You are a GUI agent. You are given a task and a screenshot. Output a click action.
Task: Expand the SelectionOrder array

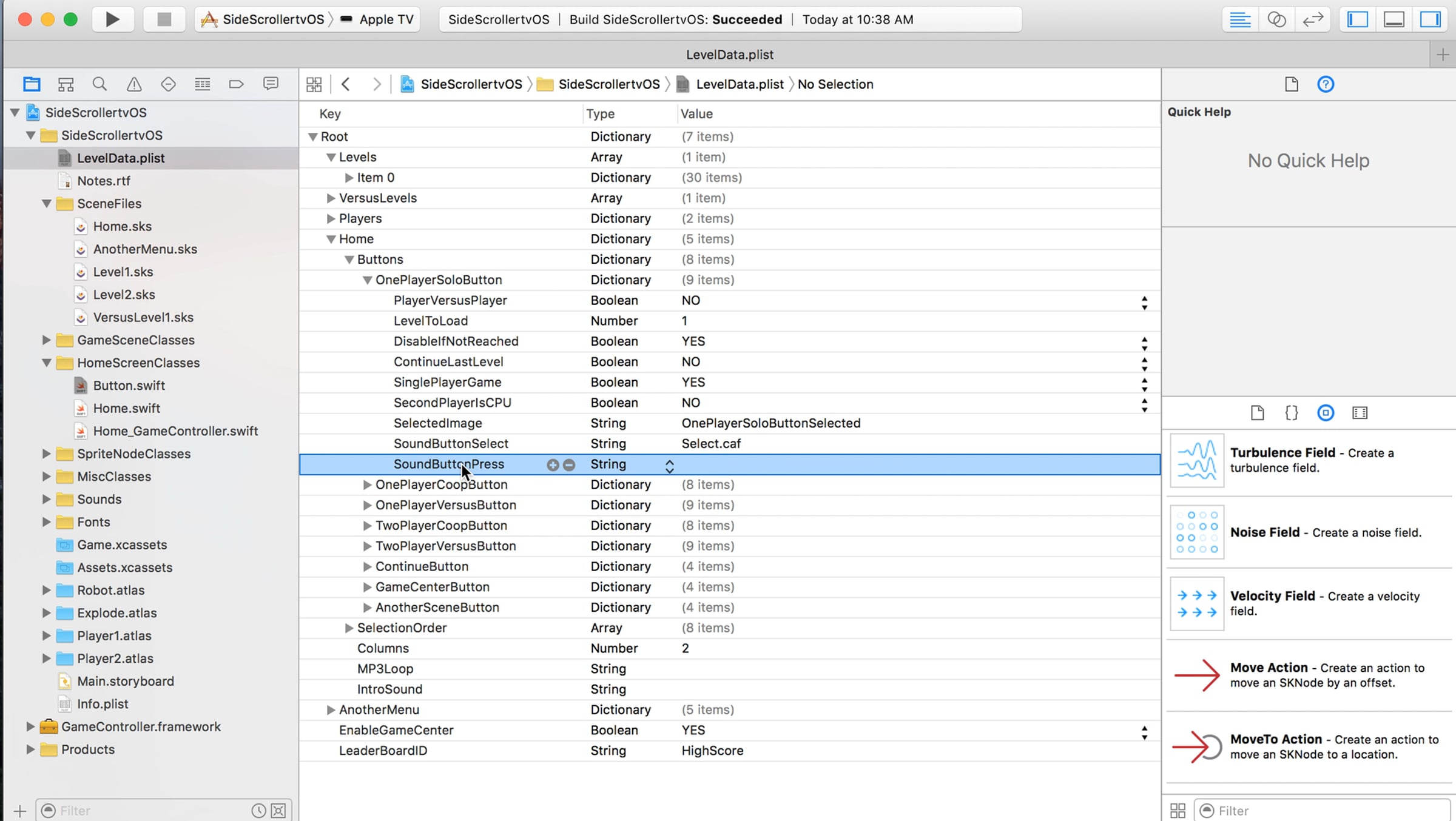pyautogui.click(x=349, y=628)
